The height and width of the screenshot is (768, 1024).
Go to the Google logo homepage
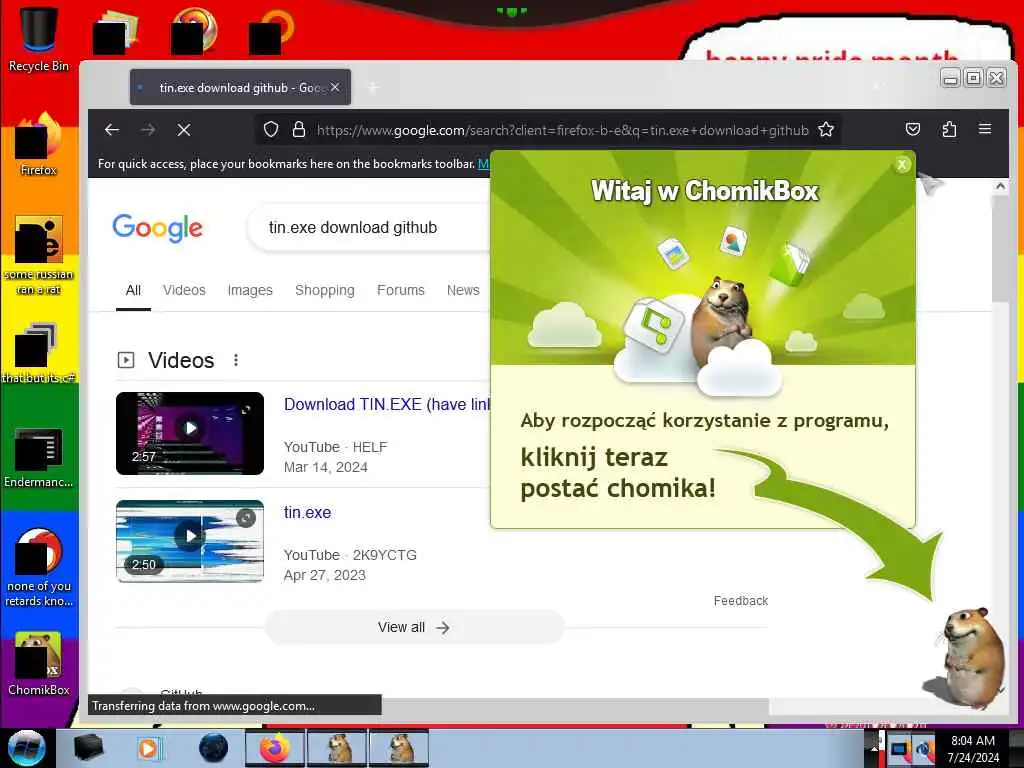click(x=157, y=228)
